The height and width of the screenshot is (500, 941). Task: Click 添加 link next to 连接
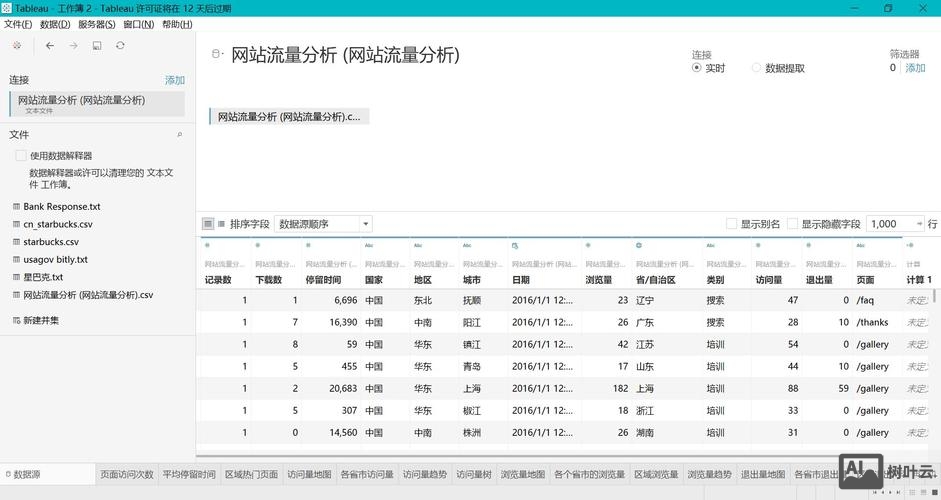click(175, 80)
